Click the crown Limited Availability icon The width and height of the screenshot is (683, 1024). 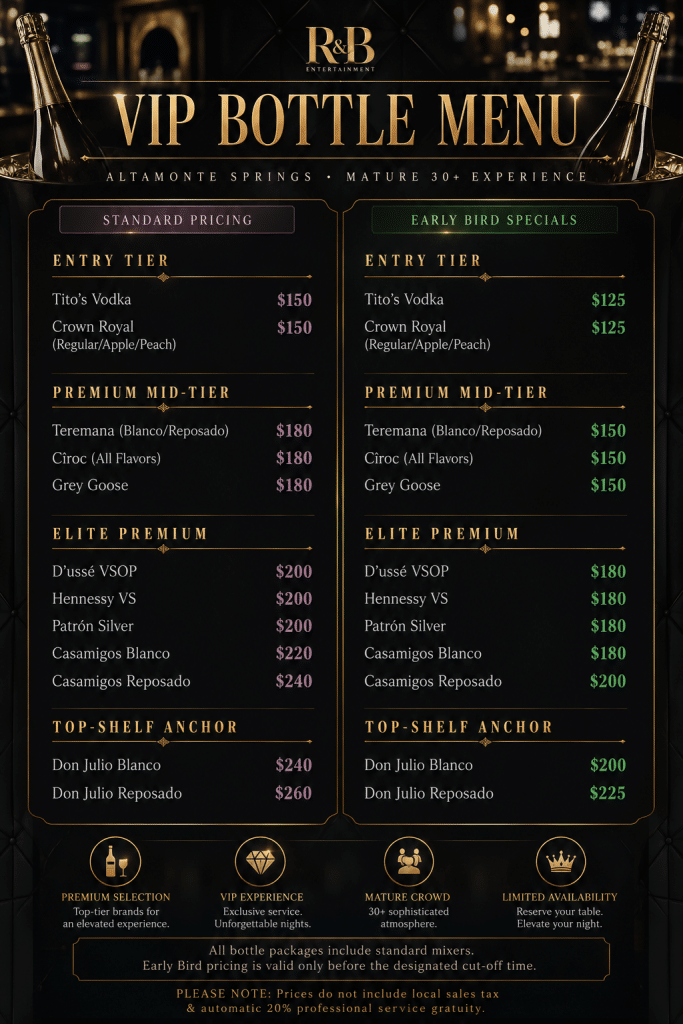tap(560, 862)
